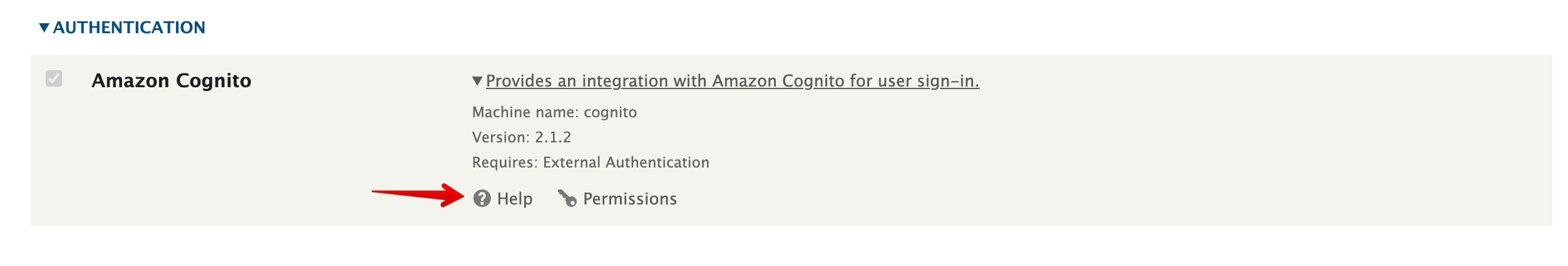Click the machine name value cognito
The image size is (1568, 266).
pos(610,112)
